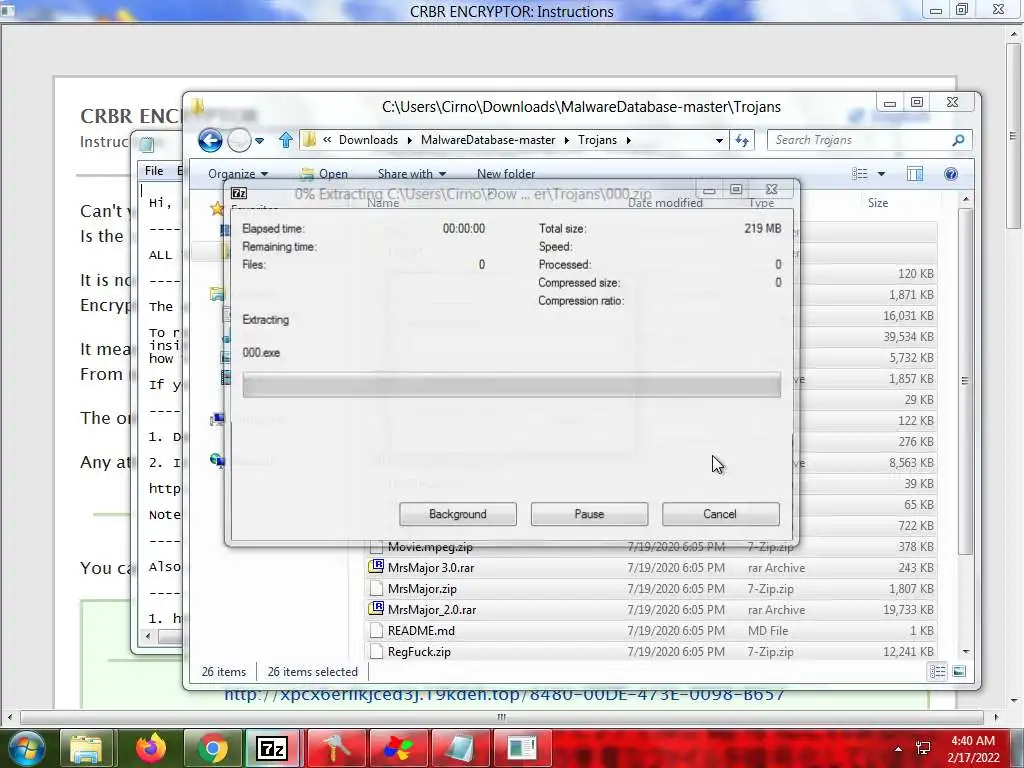The image size is (1024, 768).
Task: Click the Up folder arrow icon
Action: click(285, 140)
